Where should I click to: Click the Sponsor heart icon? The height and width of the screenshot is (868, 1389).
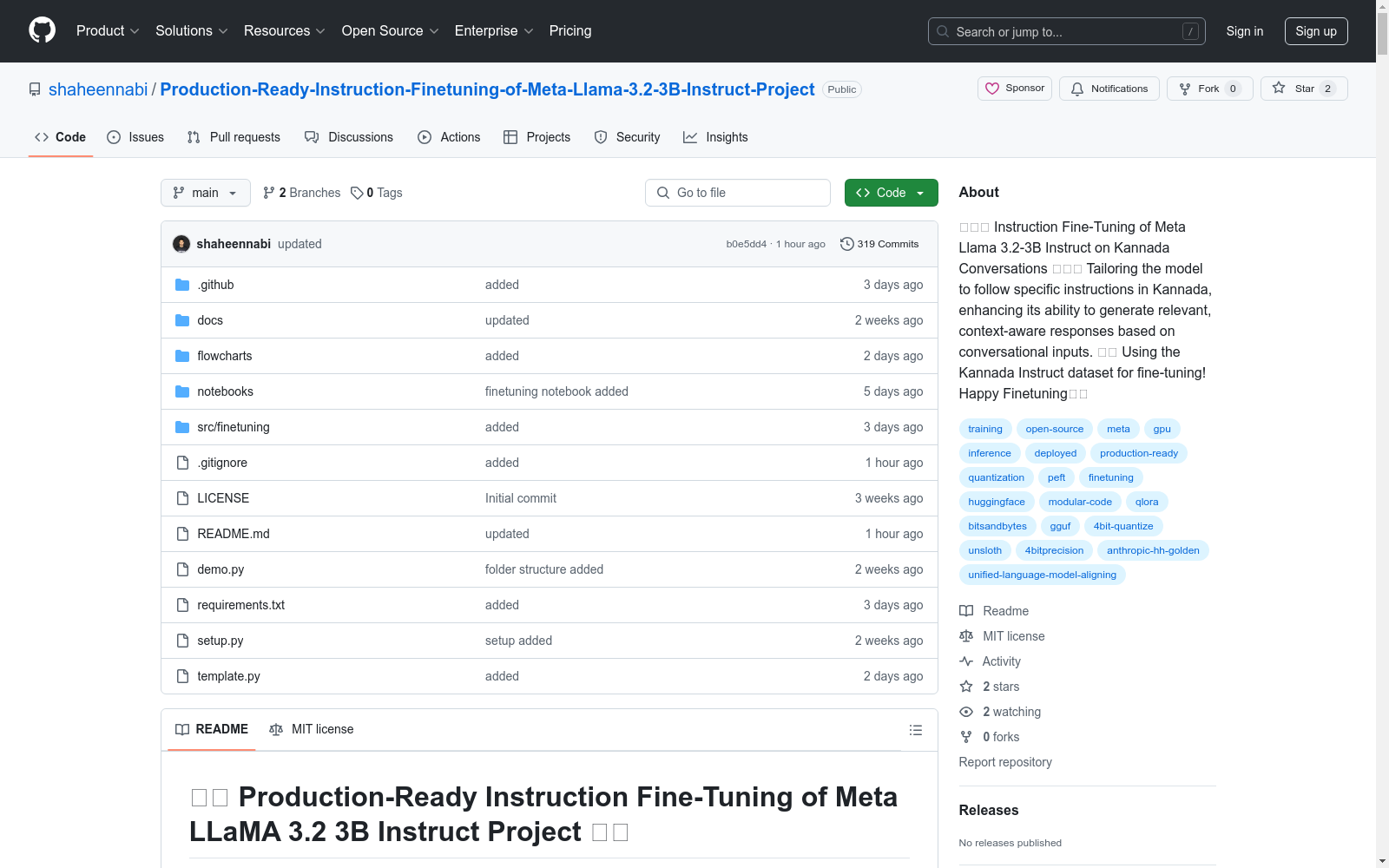click(992, 89)
